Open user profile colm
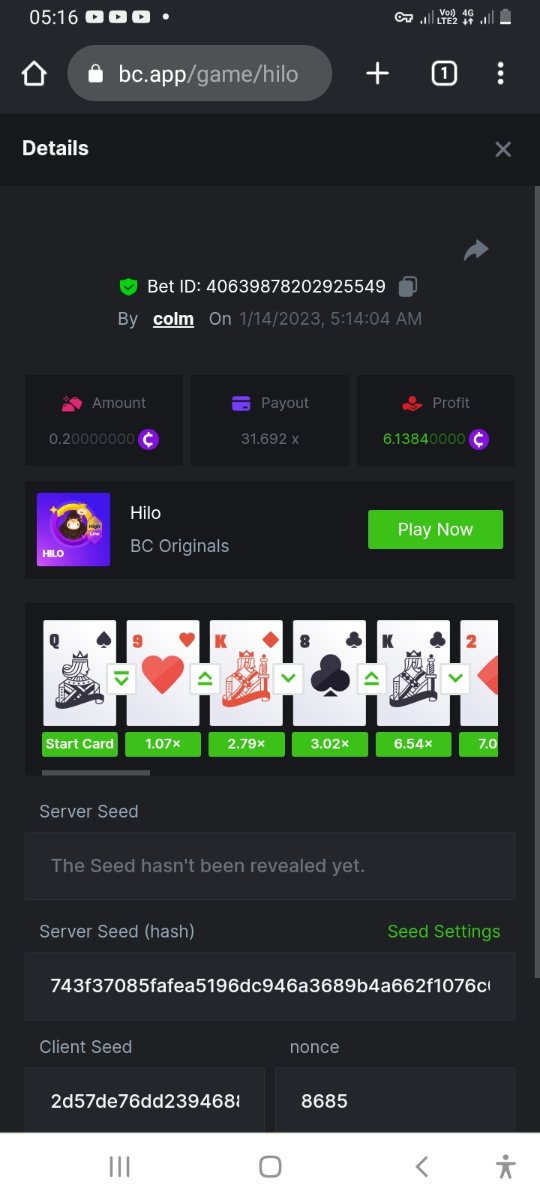540x1200 pixels. pos(173,319)
